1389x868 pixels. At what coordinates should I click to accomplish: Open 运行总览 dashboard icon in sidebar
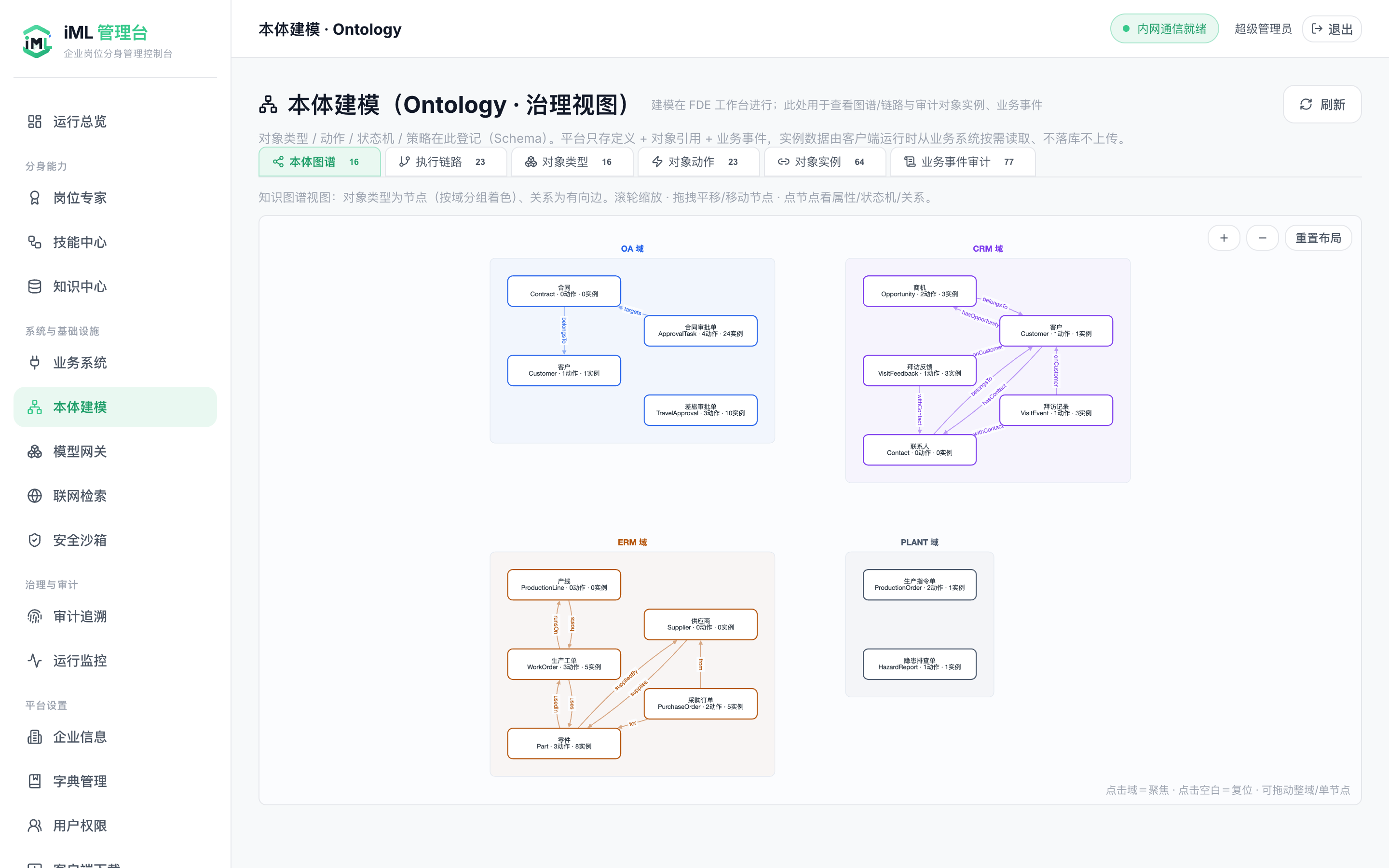point(34,122)
